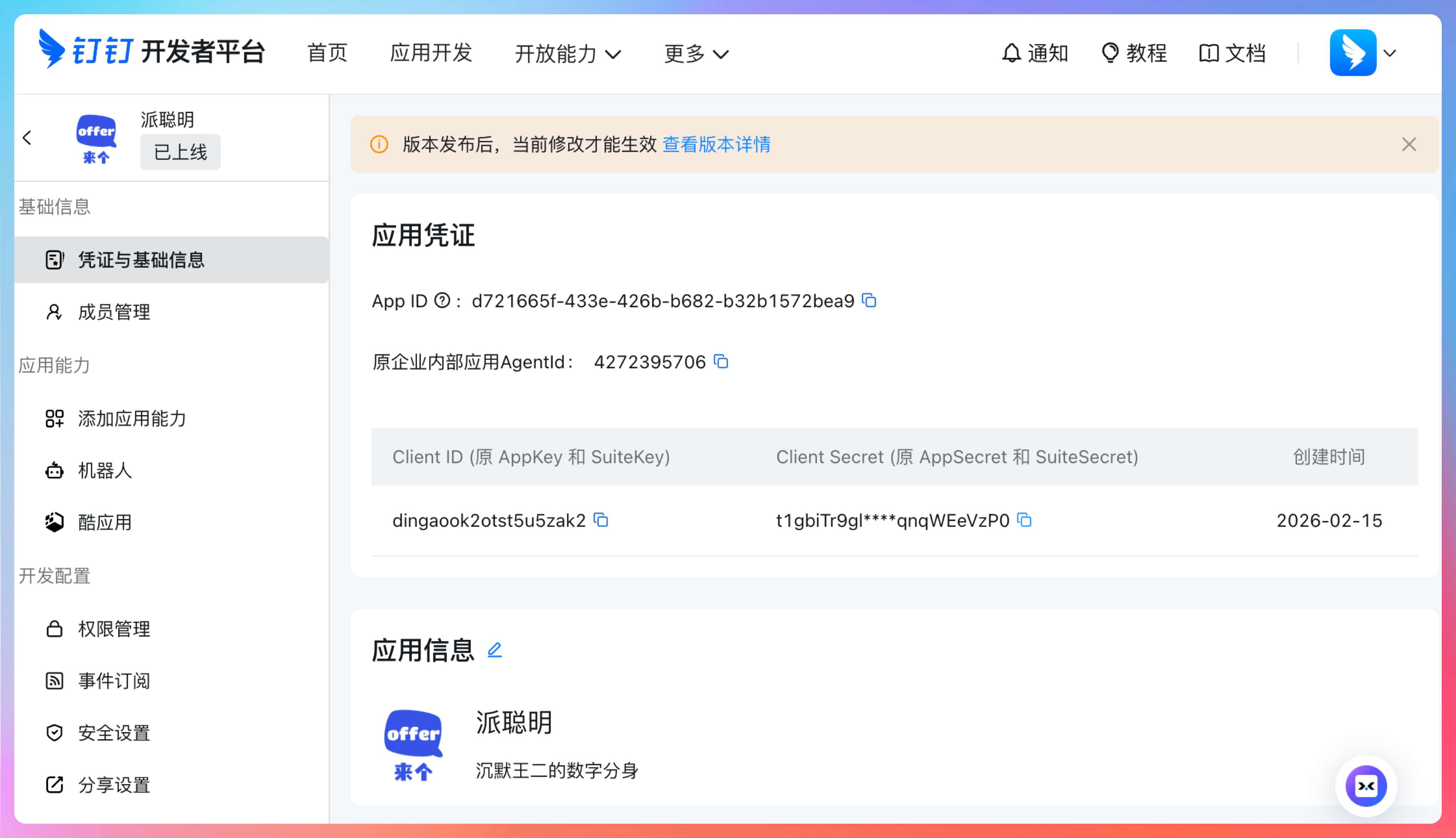Screen dimensions: 1456x838
Task: Click the App ID help question icon
Action: 442,301
